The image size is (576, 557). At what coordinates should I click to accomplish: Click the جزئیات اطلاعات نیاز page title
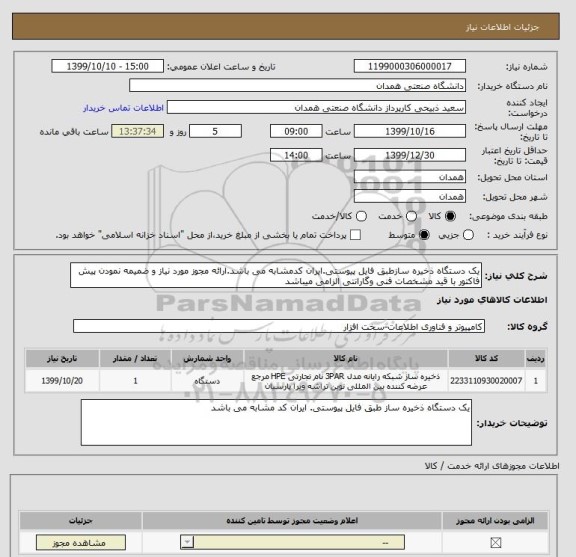coord(502,28)
